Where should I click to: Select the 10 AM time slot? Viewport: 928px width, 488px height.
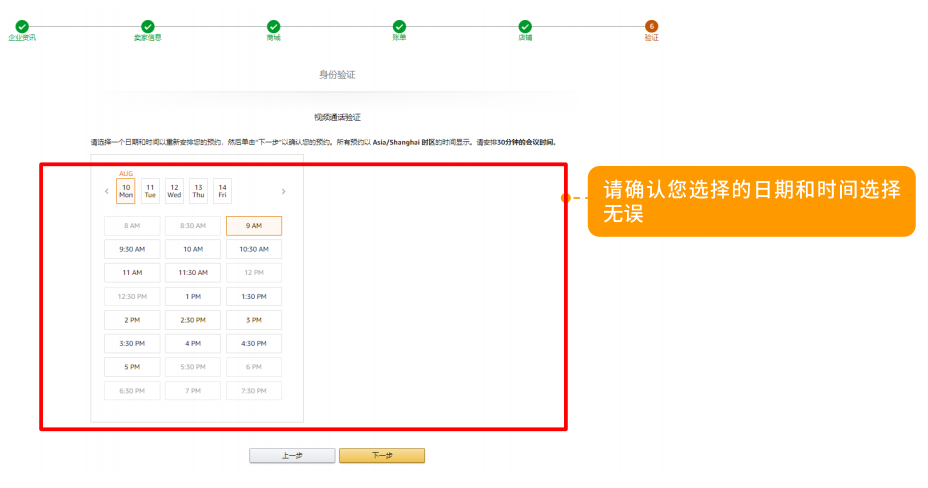(x=193, y=249)
